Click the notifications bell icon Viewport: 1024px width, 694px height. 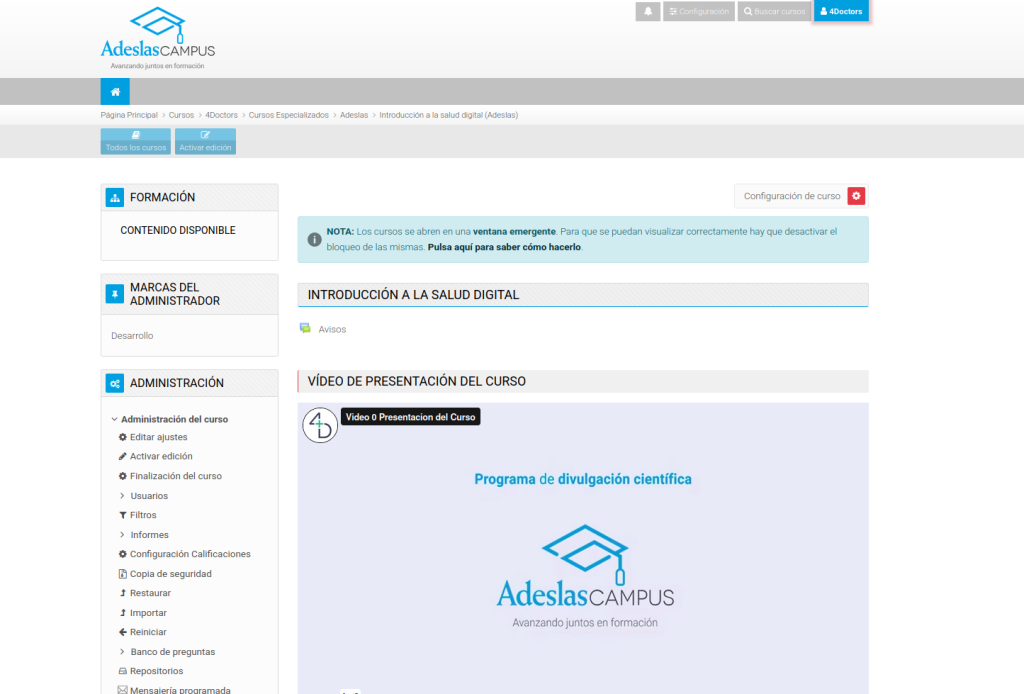coord(648,11)
